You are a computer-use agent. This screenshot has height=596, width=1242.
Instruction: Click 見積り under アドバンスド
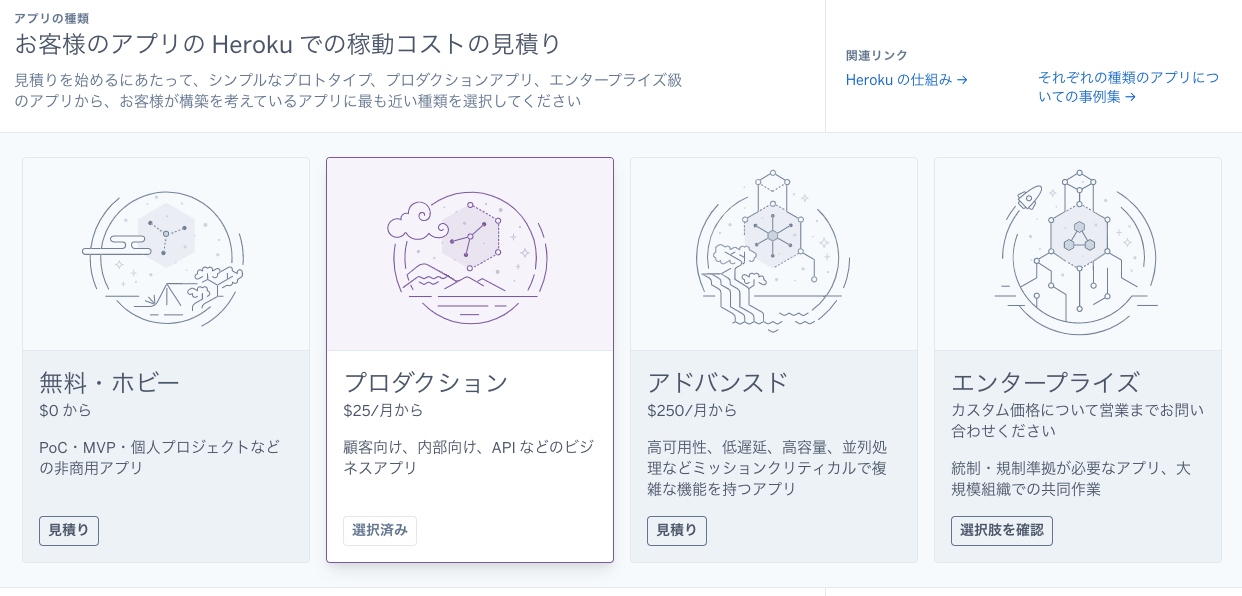[677, 531]
